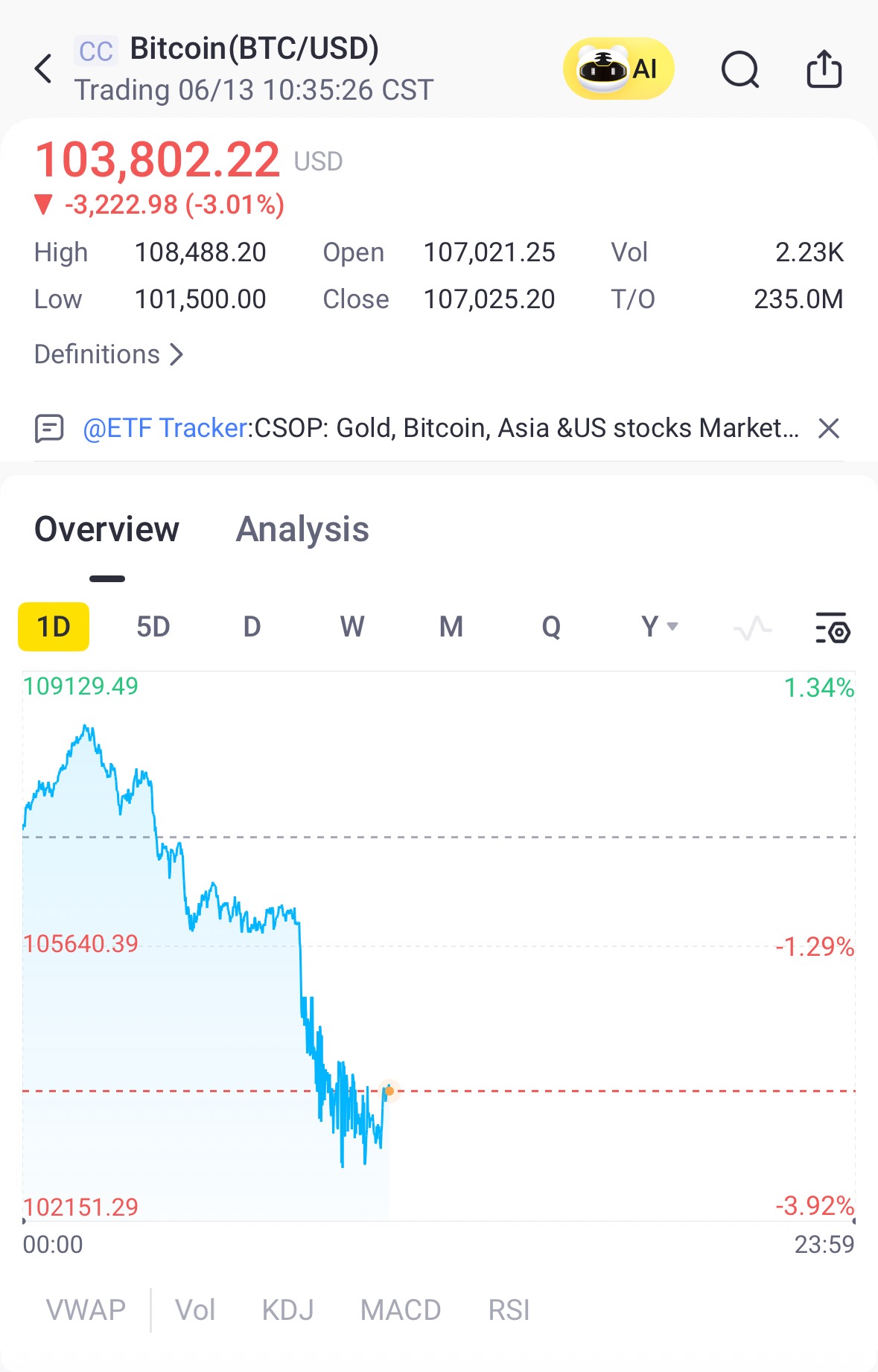Tap the search magnifier icon
The image size is (878, 1372).
pos(739,70)
